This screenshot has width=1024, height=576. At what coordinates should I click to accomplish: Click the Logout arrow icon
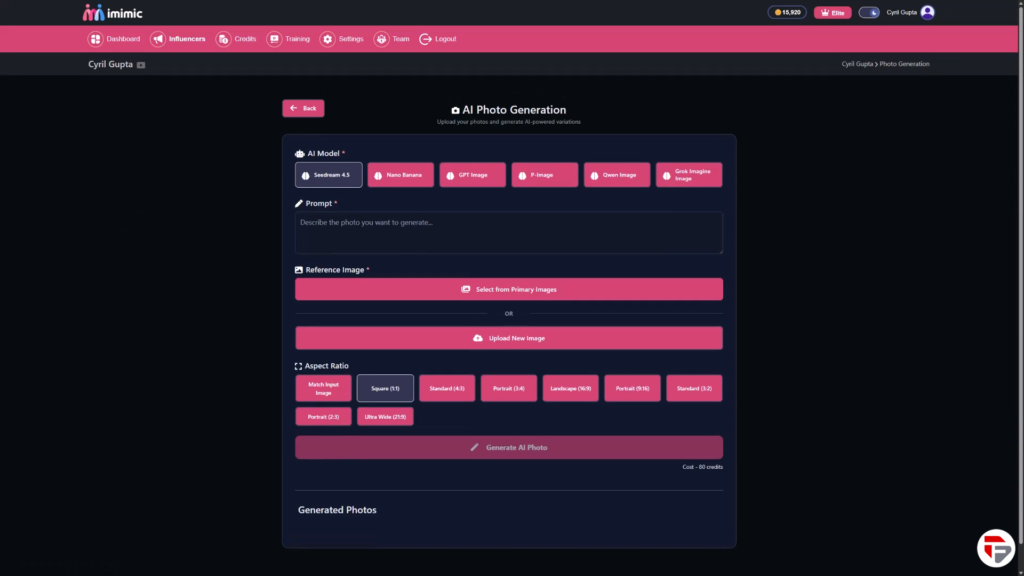tap(425, 39)
